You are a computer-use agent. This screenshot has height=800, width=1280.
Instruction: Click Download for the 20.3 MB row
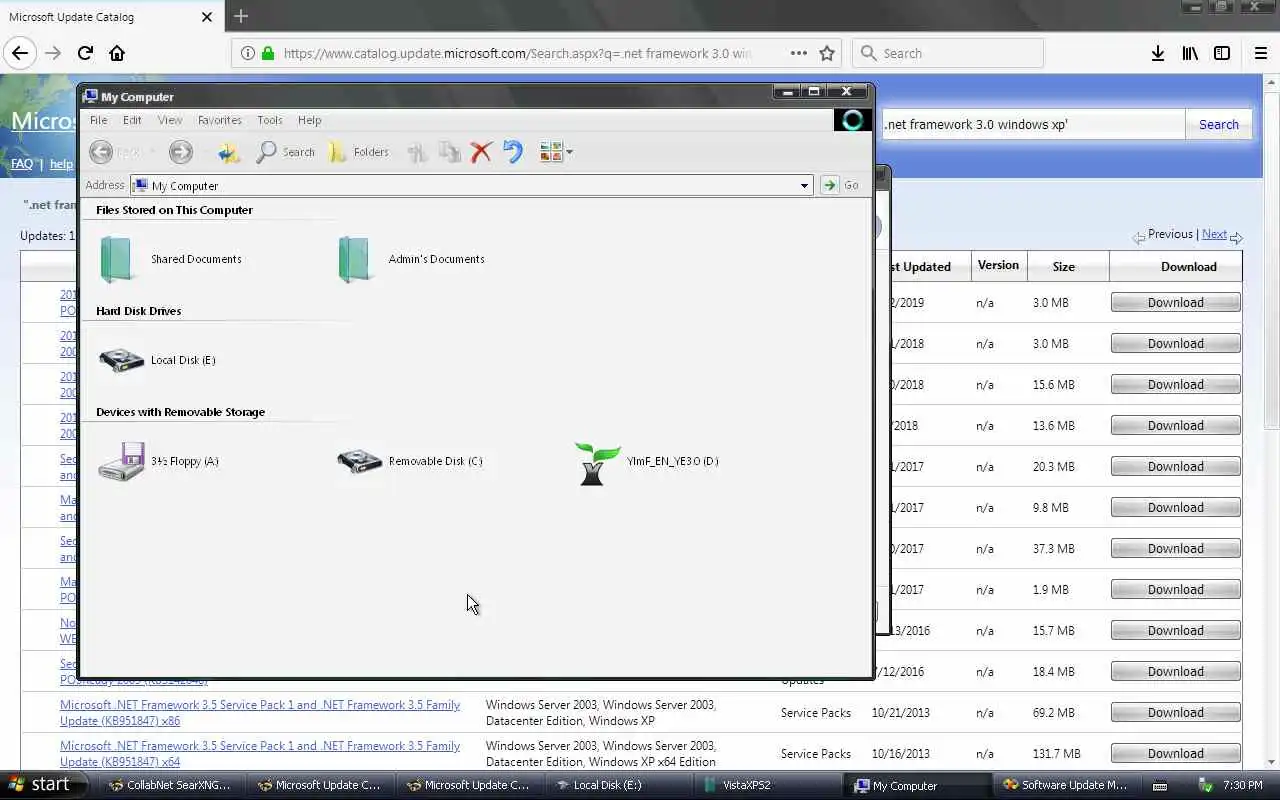[x=1176, y=467]
